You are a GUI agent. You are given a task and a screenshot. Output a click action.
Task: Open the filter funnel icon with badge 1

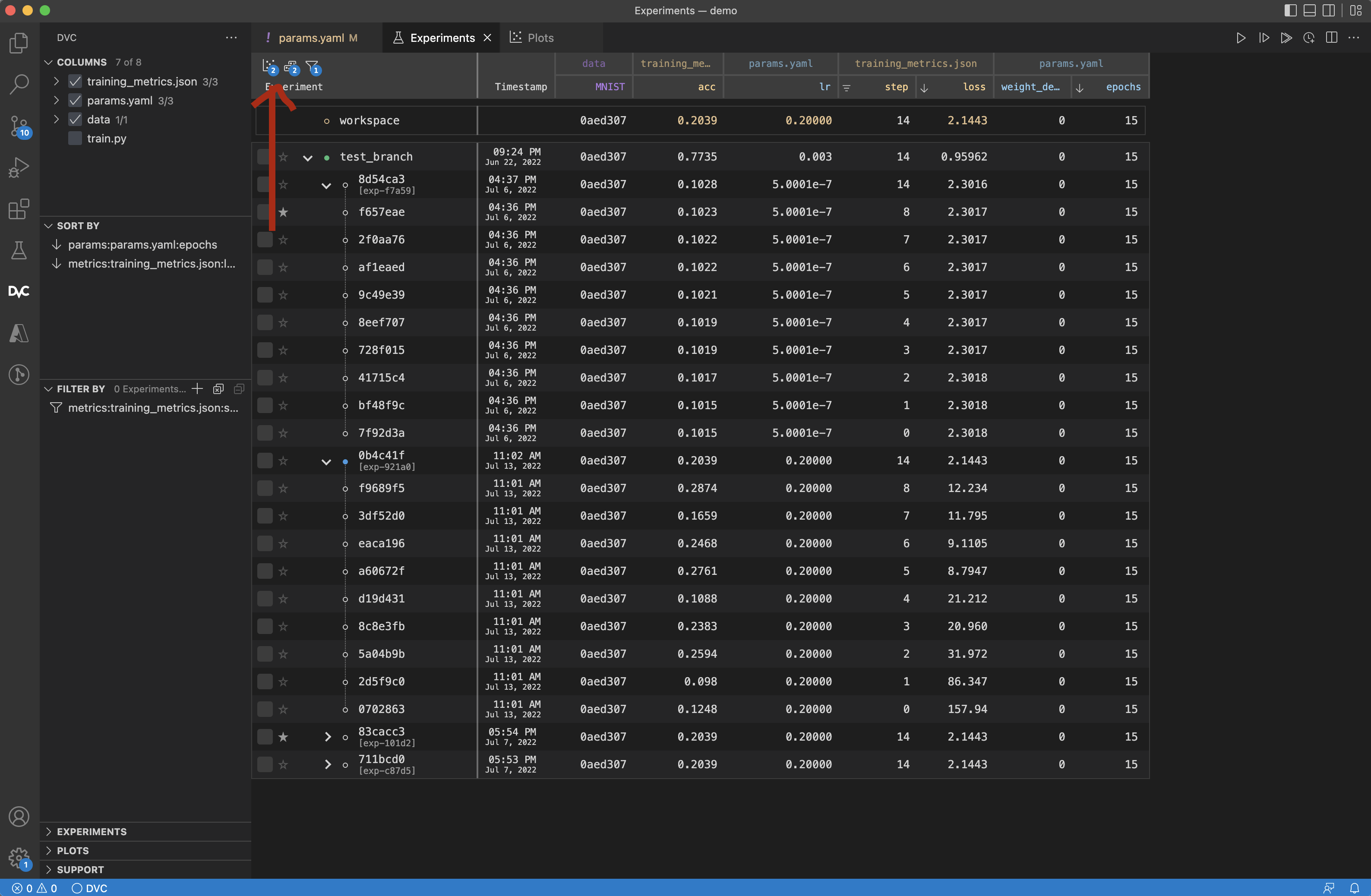(x=312, y=65)
